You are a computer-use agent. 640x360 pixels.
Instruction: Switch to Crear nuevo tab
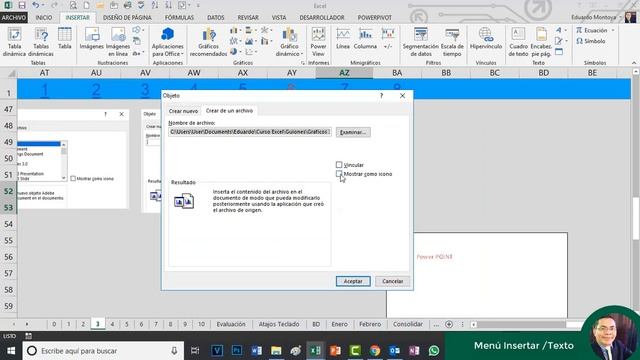[x=183, y=111]
